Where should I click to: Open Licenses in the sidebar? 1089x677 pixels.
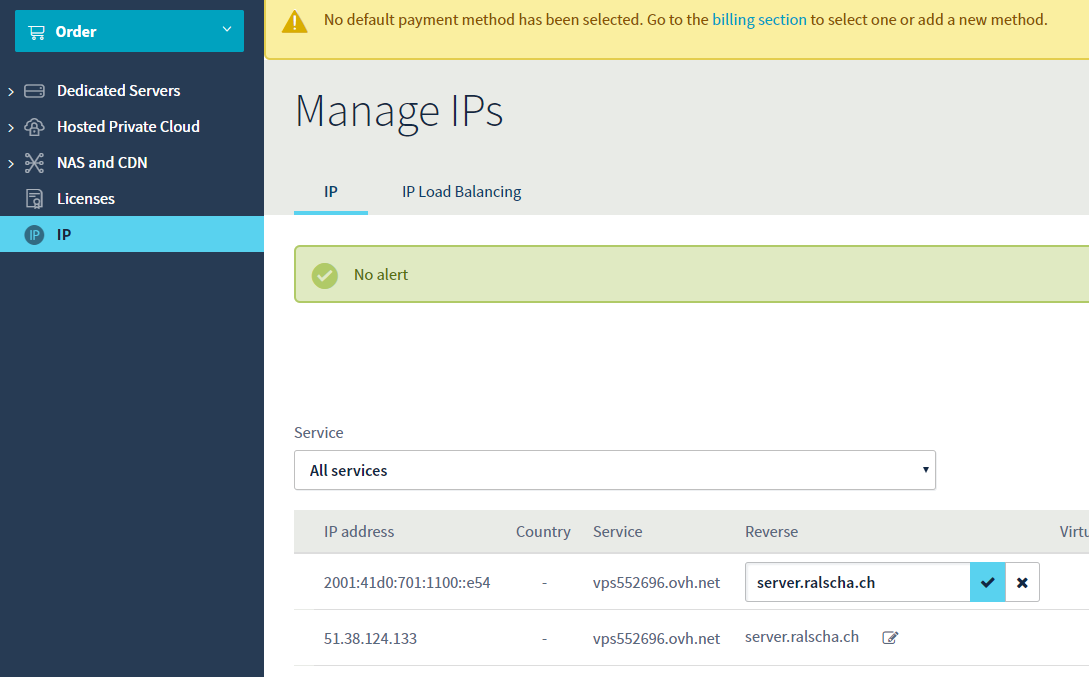(x=86, y=199)
